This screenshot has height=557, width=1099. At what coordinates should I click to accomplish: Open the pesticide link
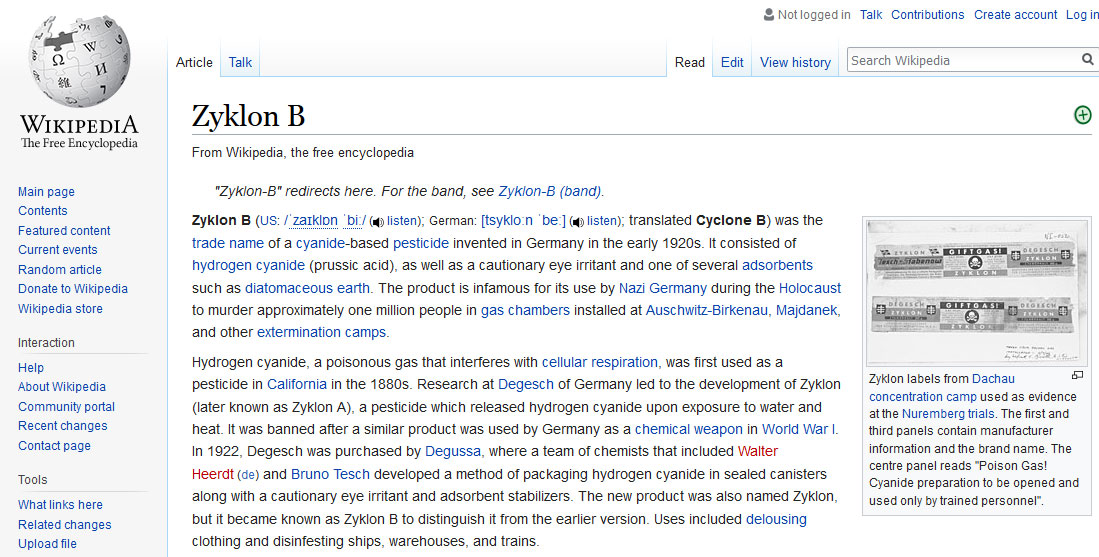421,243
